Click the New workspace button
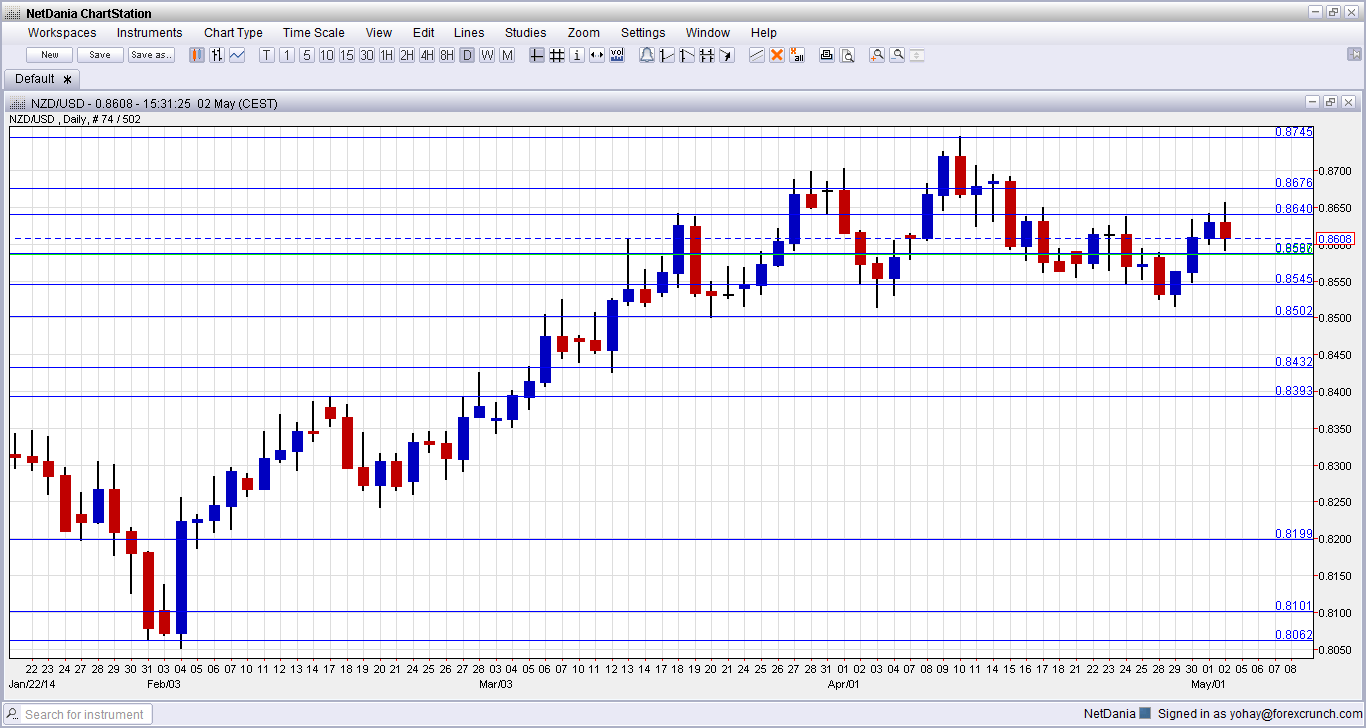Image resolution: width=1366 pixels, height=728 pixels. point(50,55)
